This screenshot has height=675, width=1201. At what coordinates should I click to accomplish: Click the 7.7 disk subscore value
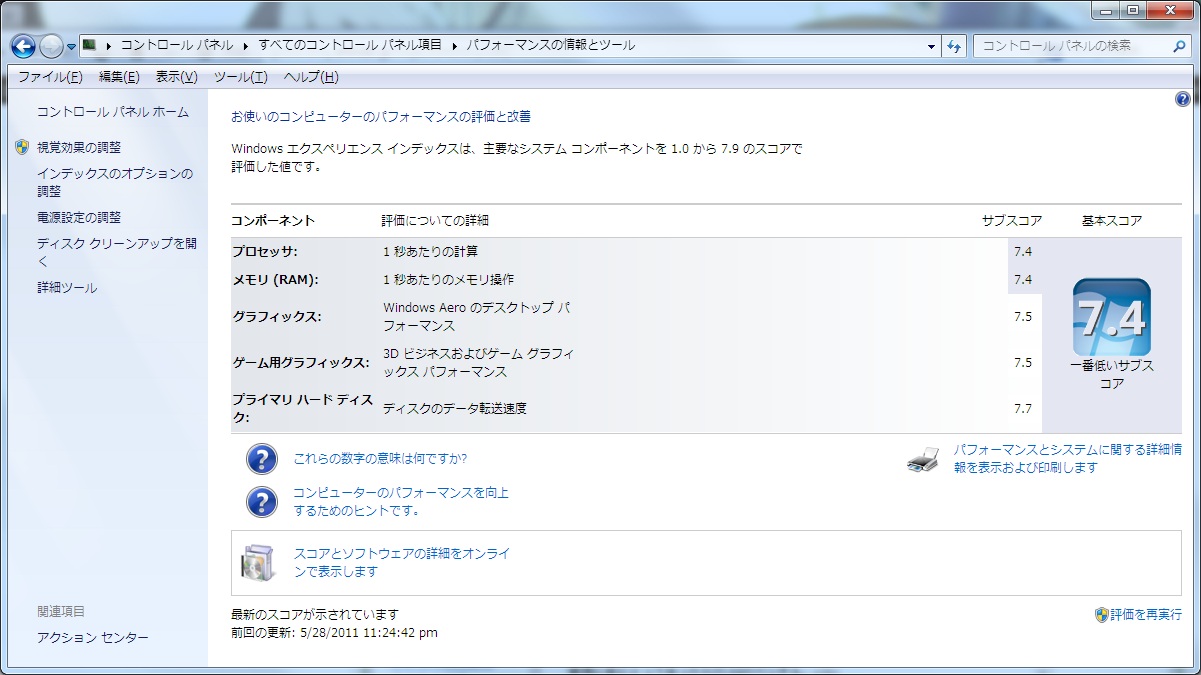(x=1022, y=408)
